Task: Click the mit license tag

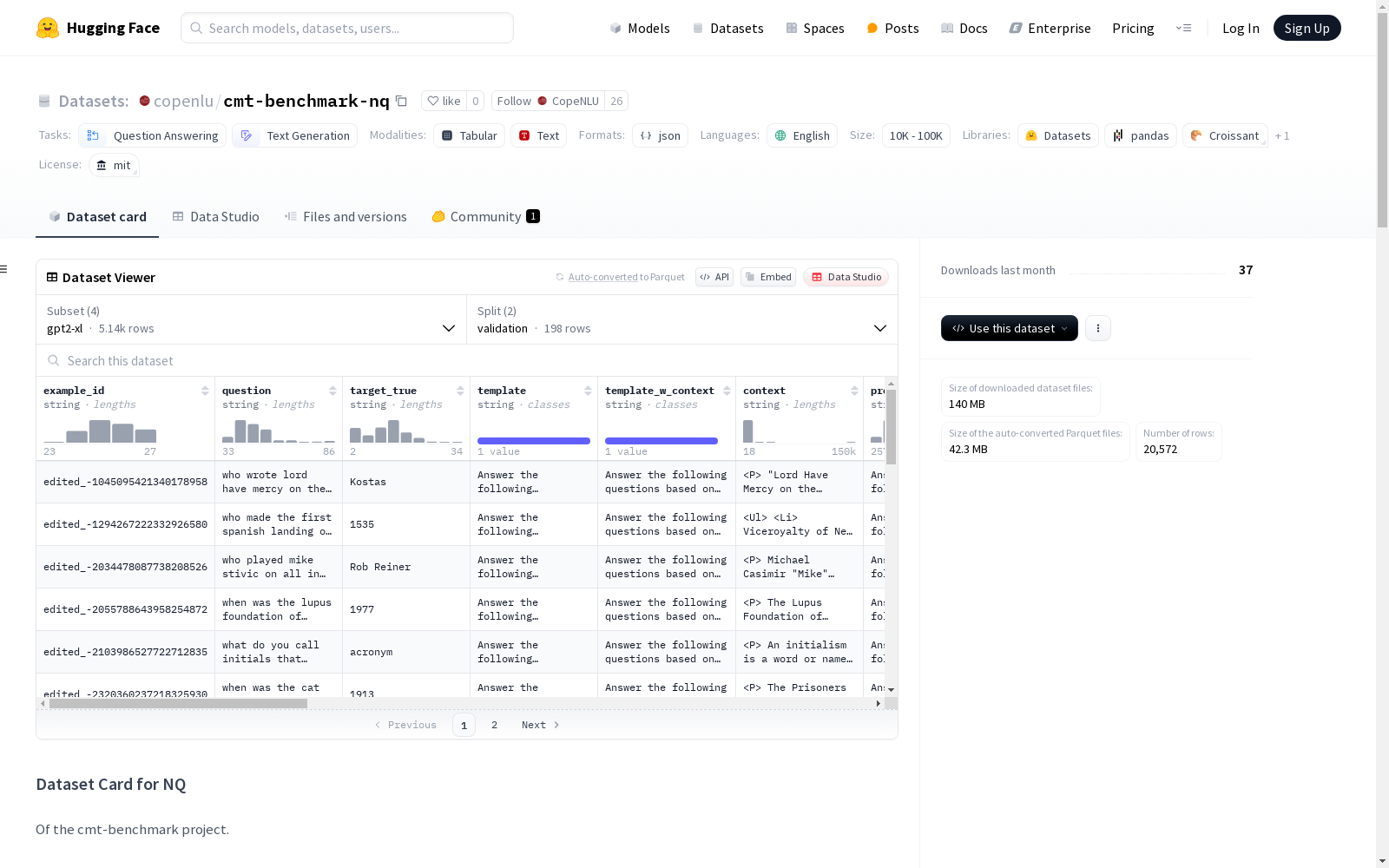Action: 114,165
